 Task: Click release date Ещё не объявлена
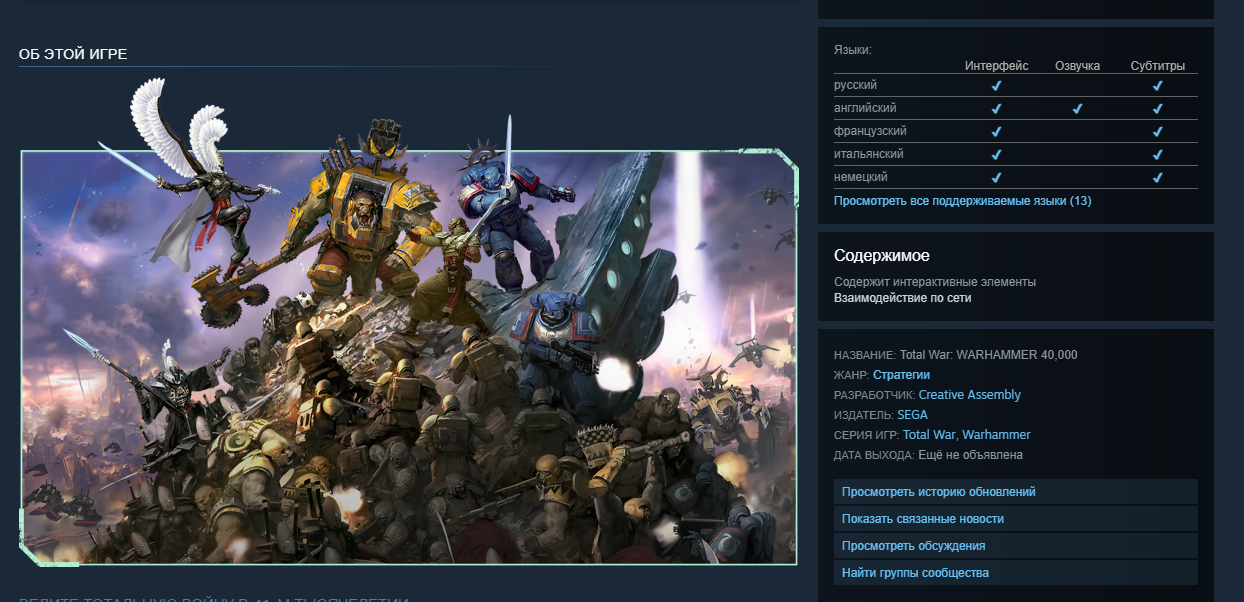(970, 455)
